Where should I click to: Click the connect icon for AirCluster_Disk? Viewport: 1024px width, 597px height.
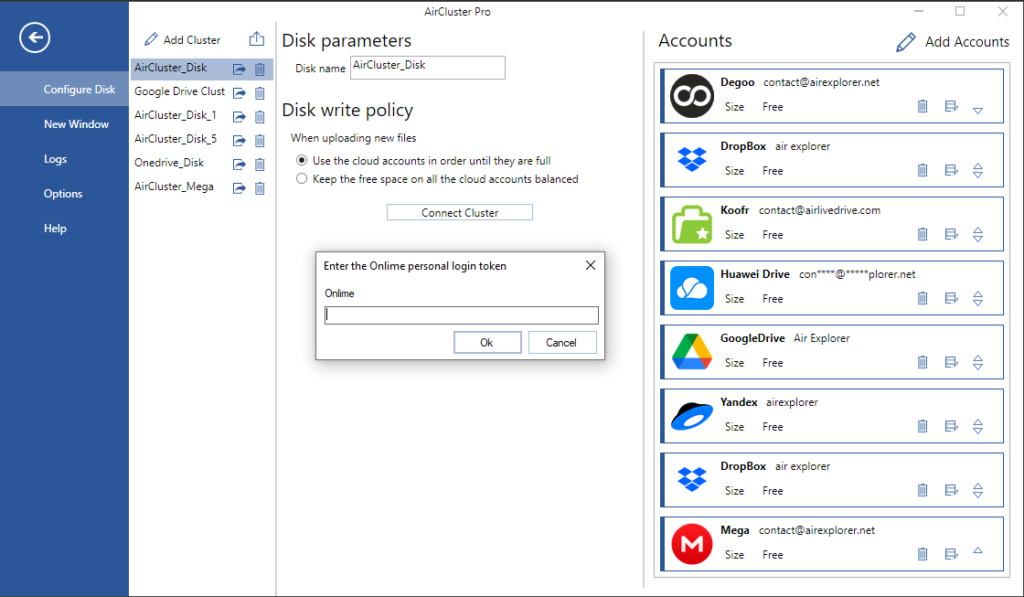(240, 69)
